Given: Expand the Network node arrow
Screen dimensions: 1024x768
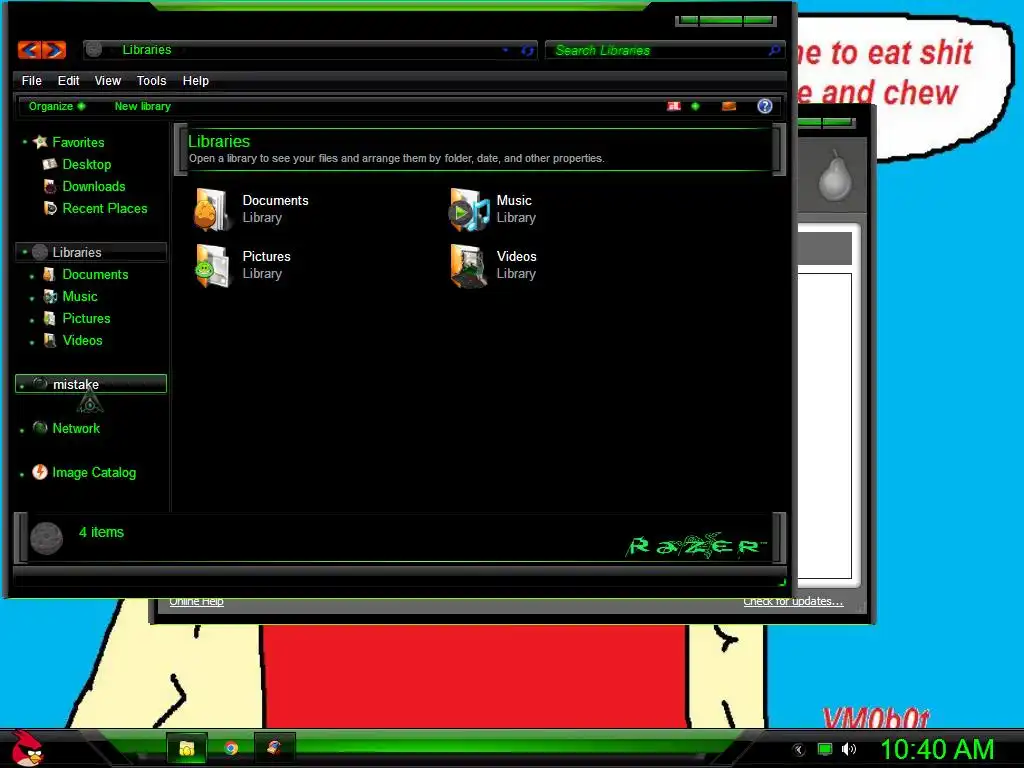Looking at the screenshot, I should (22, 431).
